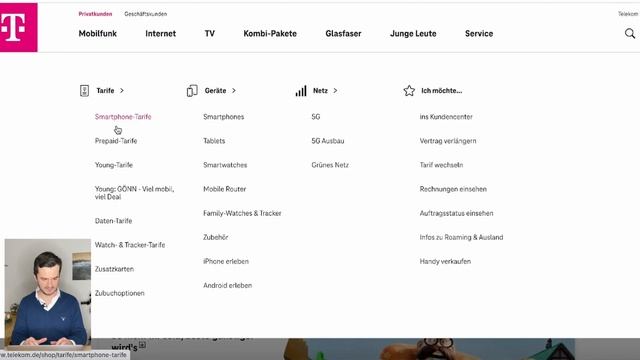Open the Young-Tarife link
Image resolution: width=640 pixels, height=360 pixels.
point(113,165)
